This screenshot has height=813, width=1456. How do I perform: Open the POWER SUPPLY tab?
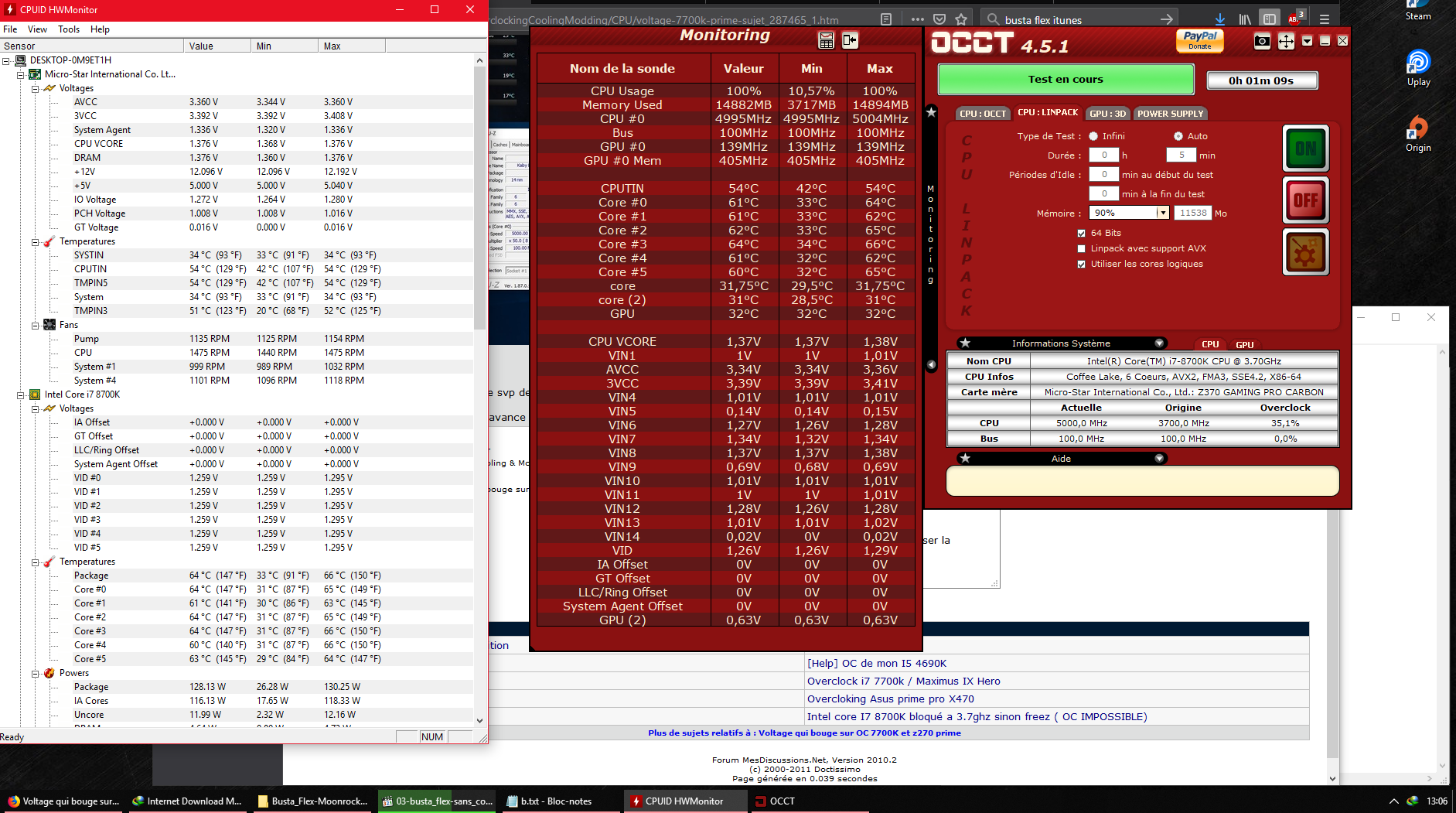(1170, 114)
